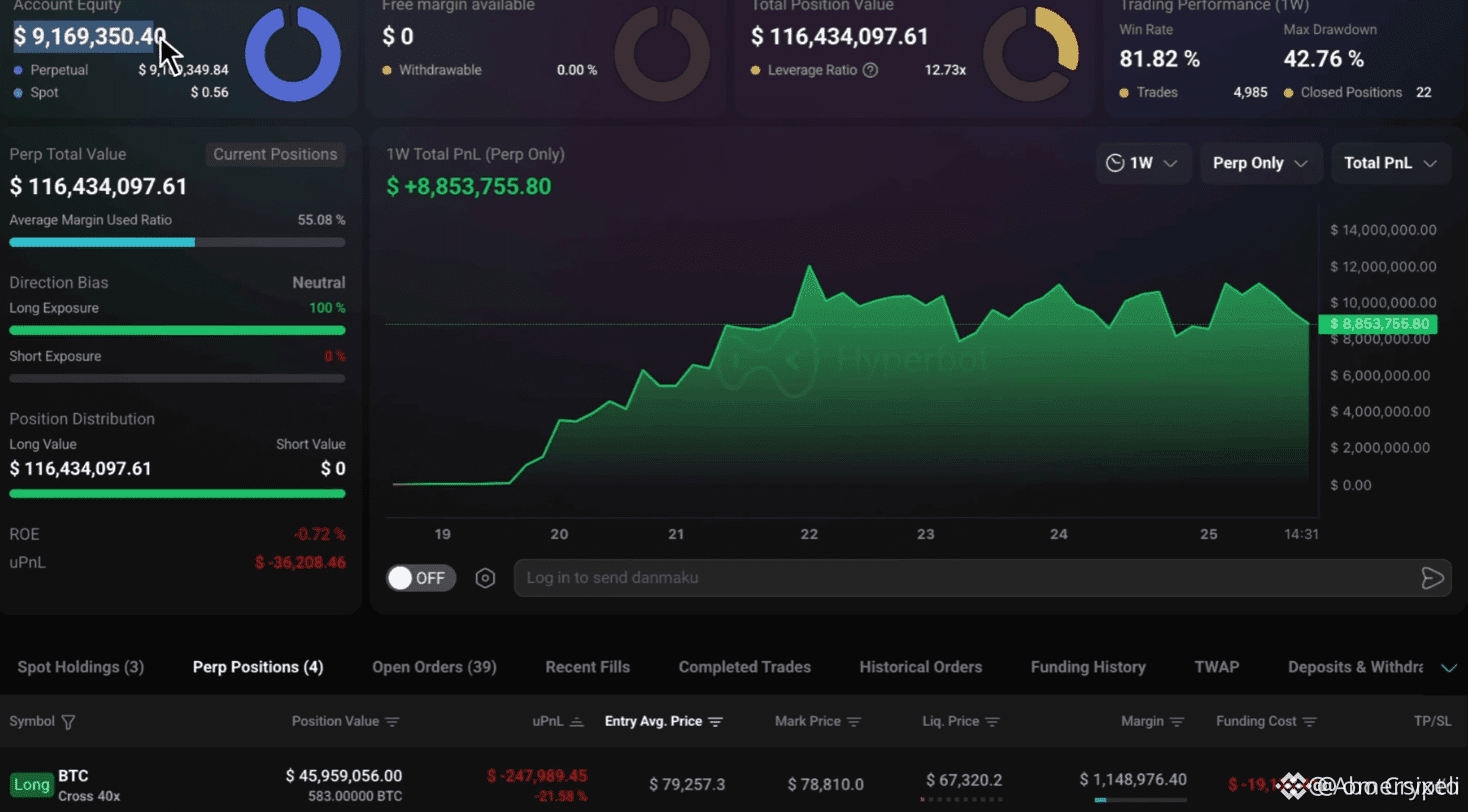Click the 1W Total PnL value +8,853,755.80
This screenshot has height=812, width=1468.
(469, 187)
